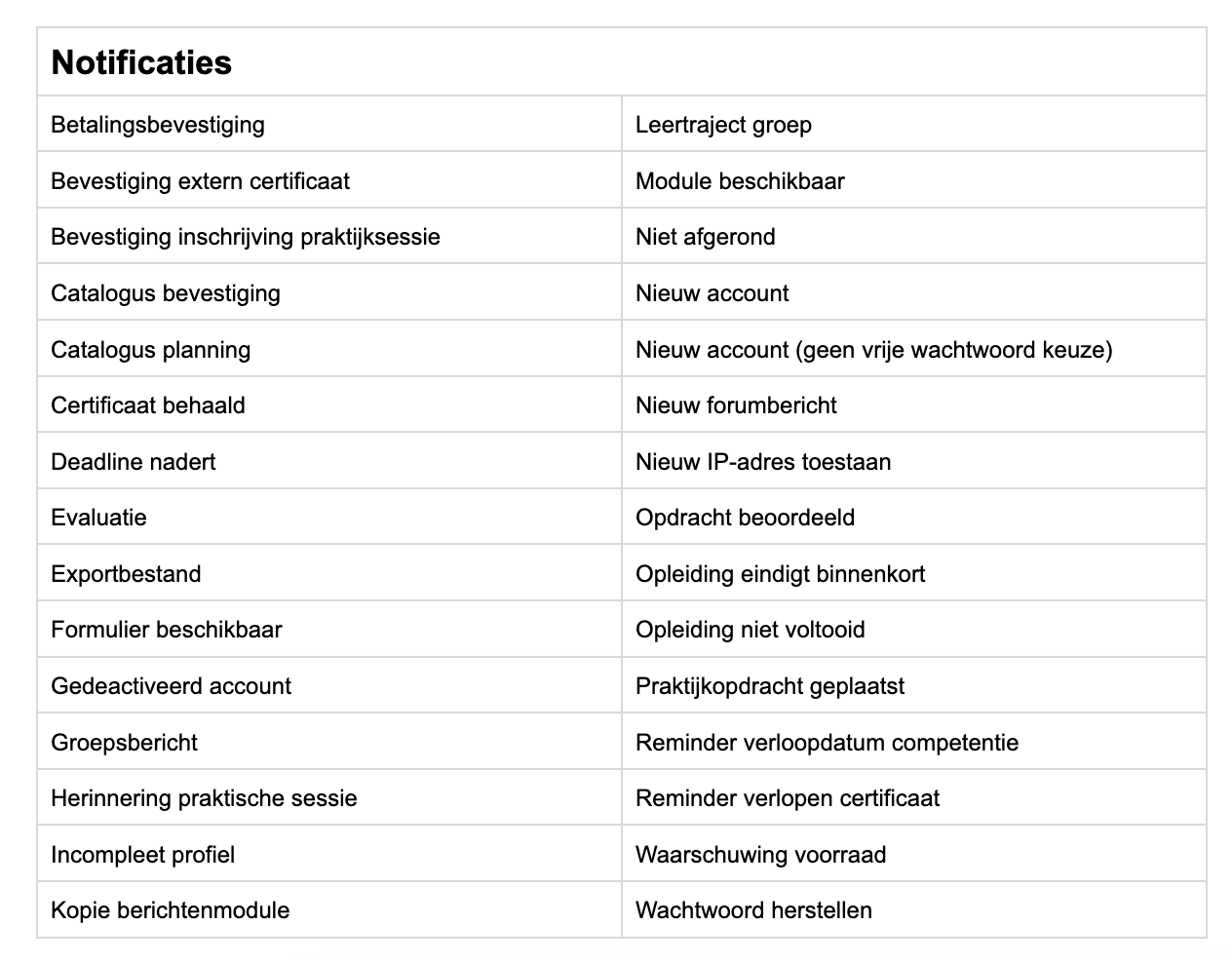Click the Notificaties table heading
This screenshot has height=963, width=1232.
tap(141, 62)
